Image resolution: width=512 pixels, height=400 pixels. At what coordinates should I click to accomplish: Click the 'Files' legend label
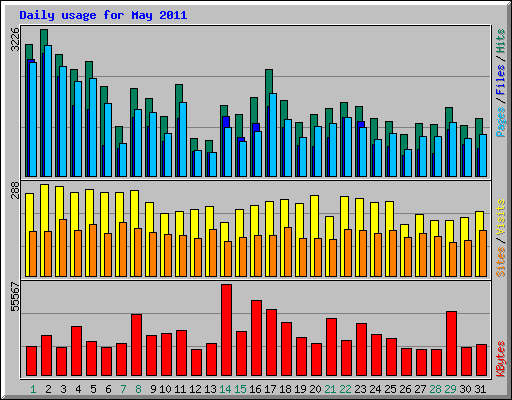click(500, 80)
